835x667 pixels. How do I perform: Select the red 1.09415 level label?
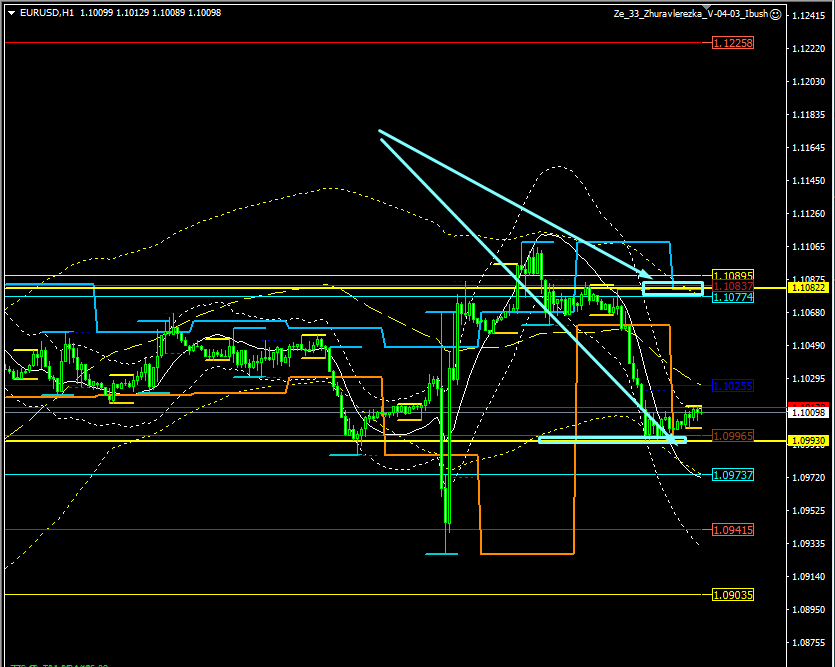tap(733, 530)
